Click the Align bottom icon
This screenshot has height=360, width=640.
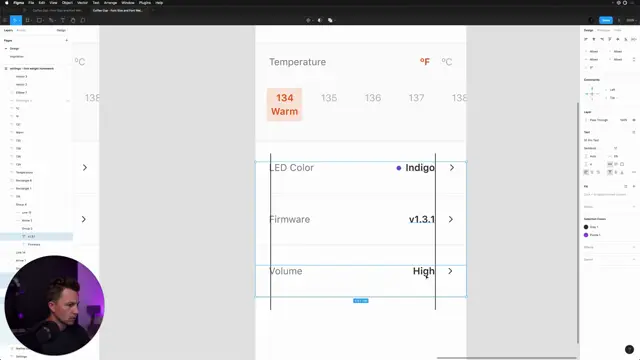[626, 39]
